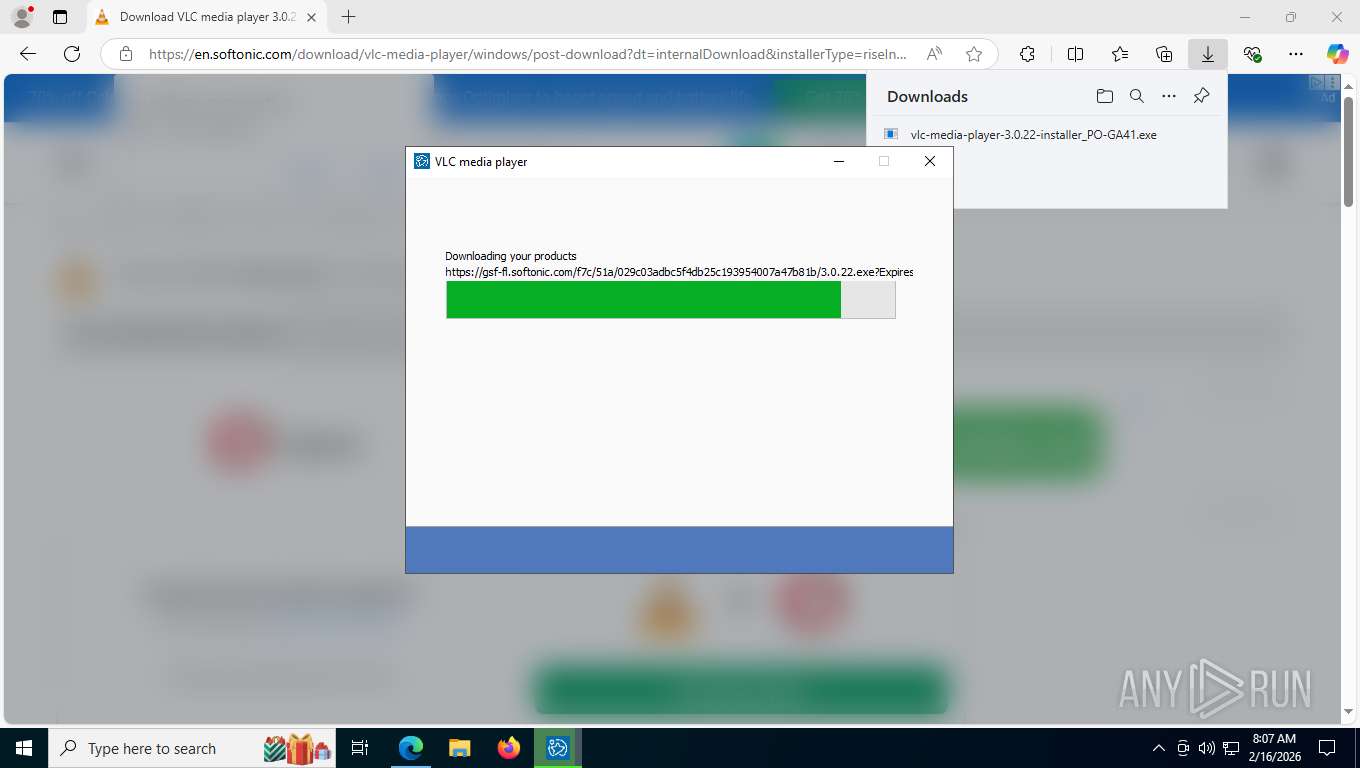
Task: Open the Collections icon
Action: 1164,54
